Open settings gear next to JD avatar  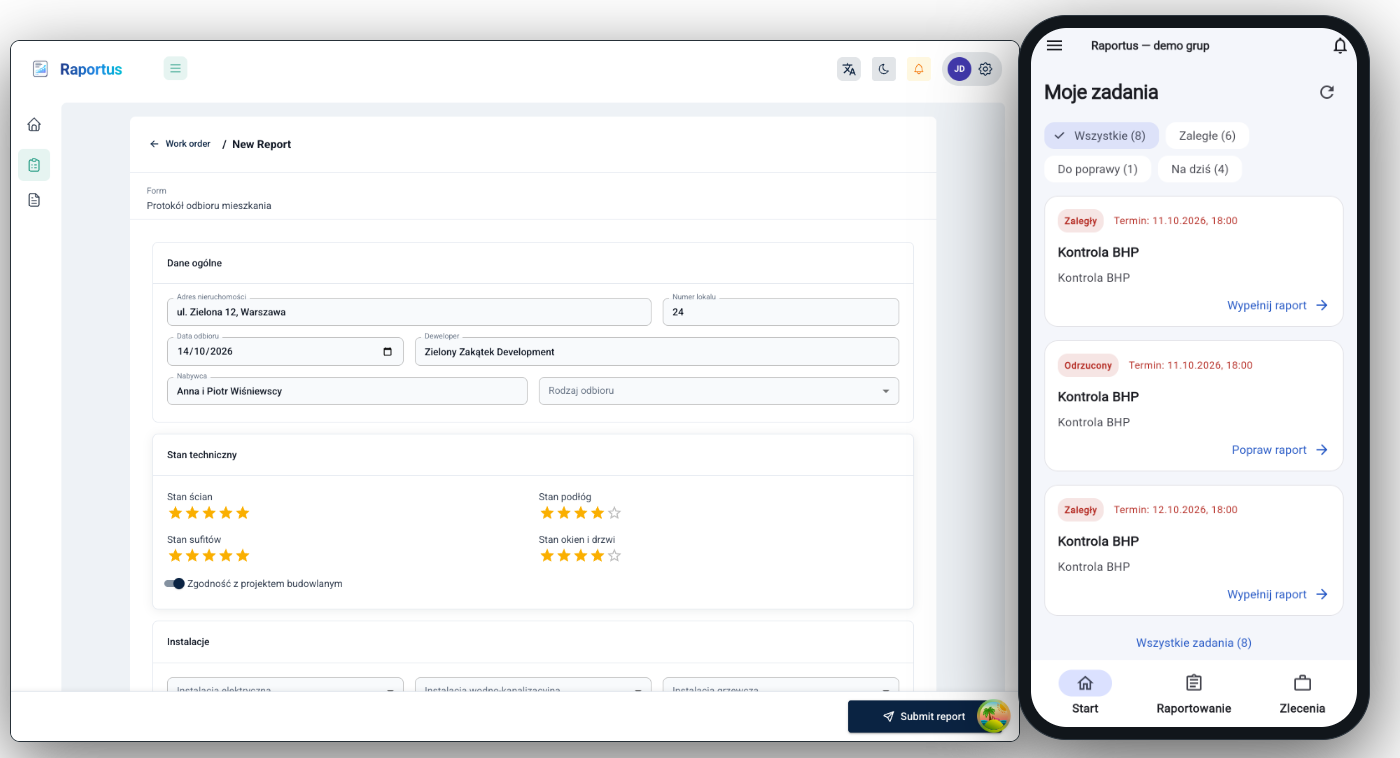985,69
